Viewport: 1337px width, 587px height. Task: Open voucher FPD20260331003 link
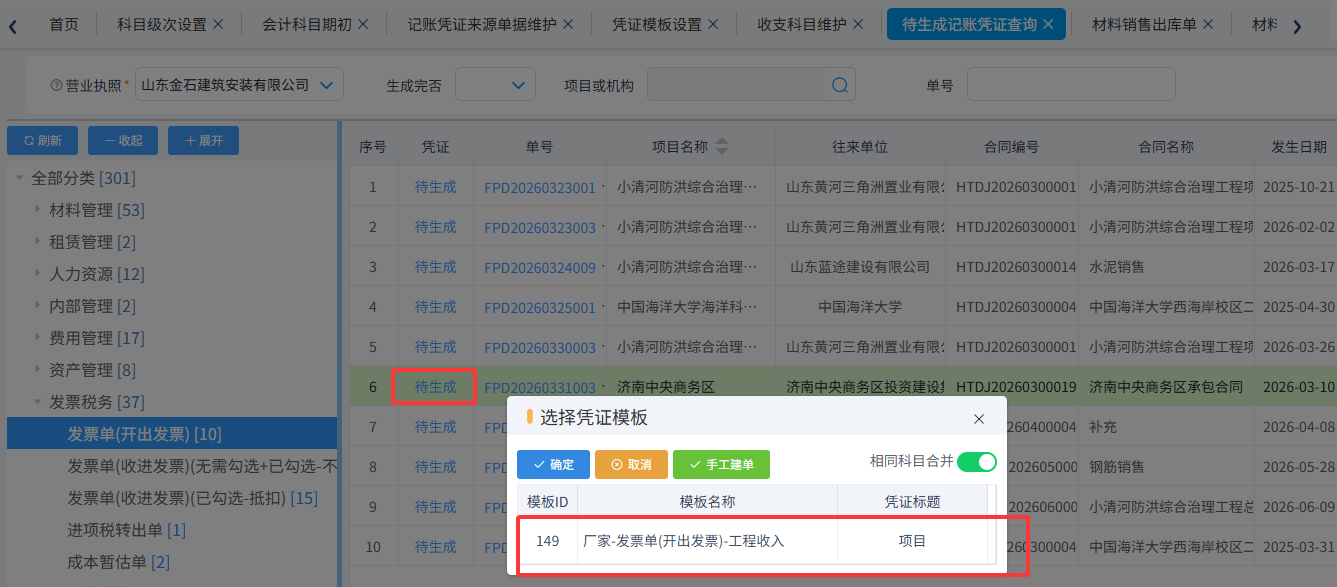pos(540,387)
